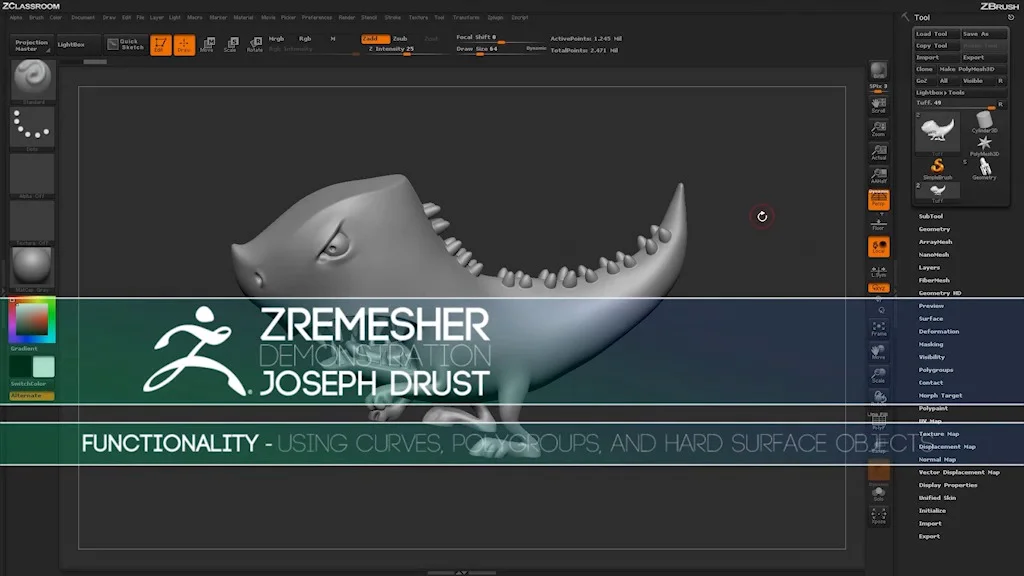
Task: Open the Dots stroke type selector
Action: (x=32, y=126)
